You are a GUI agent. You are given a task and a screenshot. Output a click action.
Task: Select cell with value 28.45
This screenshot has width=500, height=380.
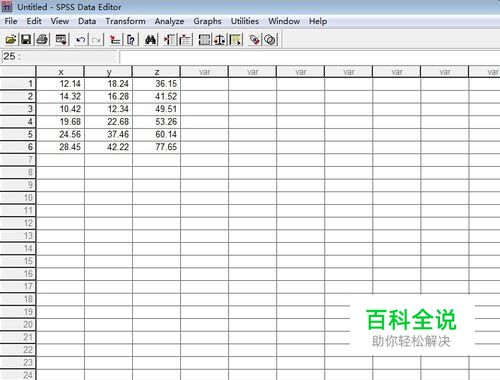60,147
